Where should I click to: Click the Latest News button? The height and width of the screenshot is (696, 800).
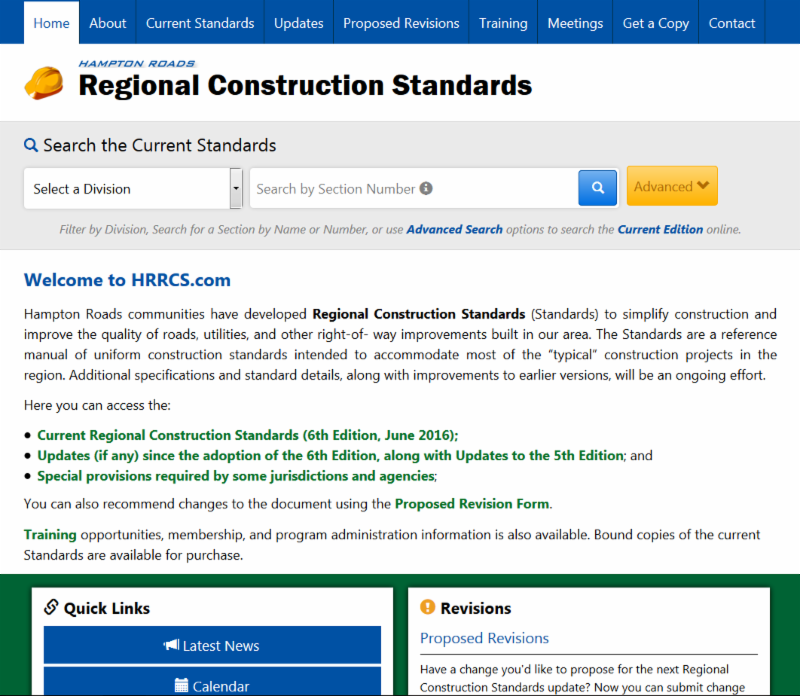(x=212, y=646)
